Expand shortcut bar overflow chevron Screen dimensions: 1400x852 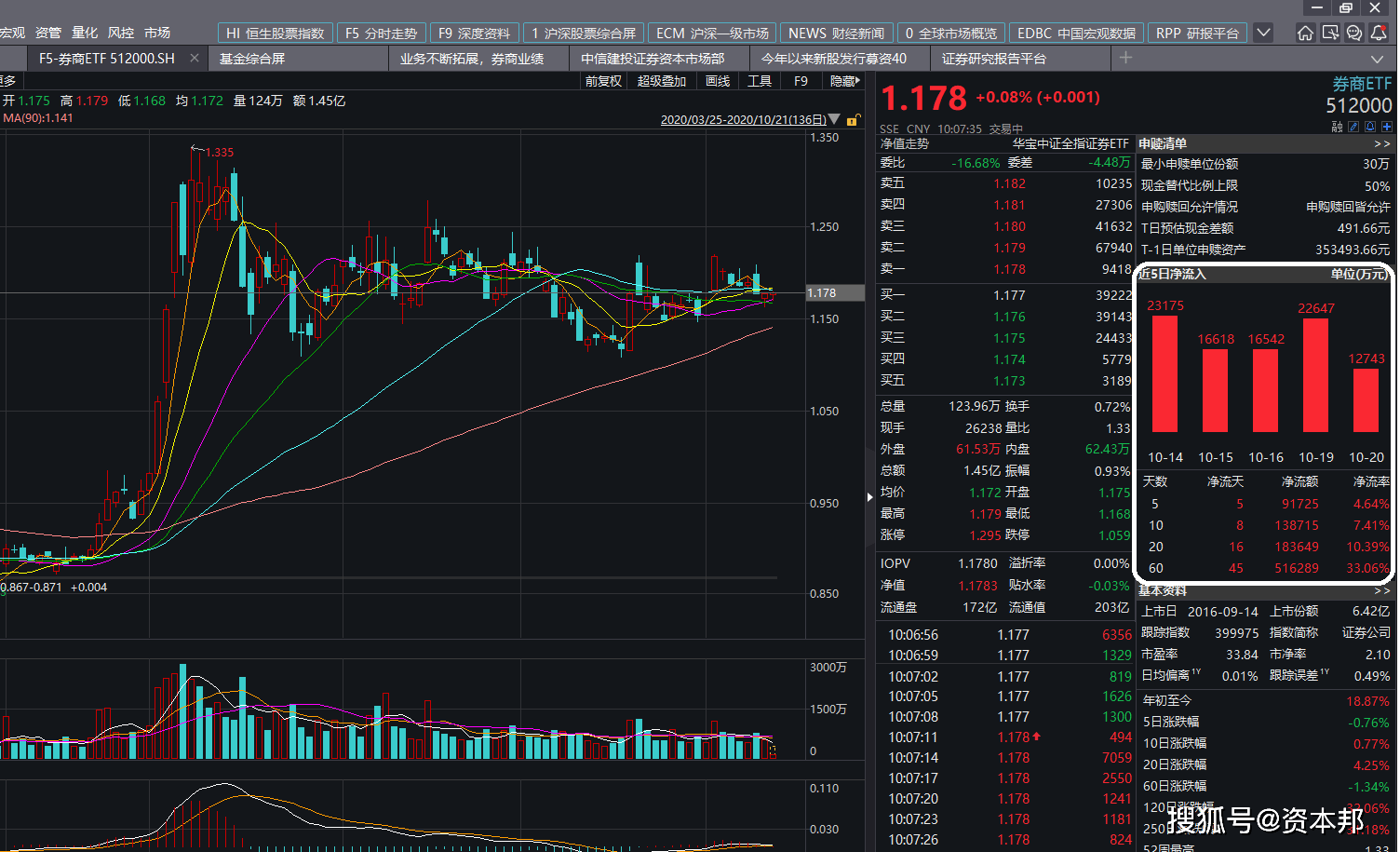pyautogui.click(x=1263, y=33)
